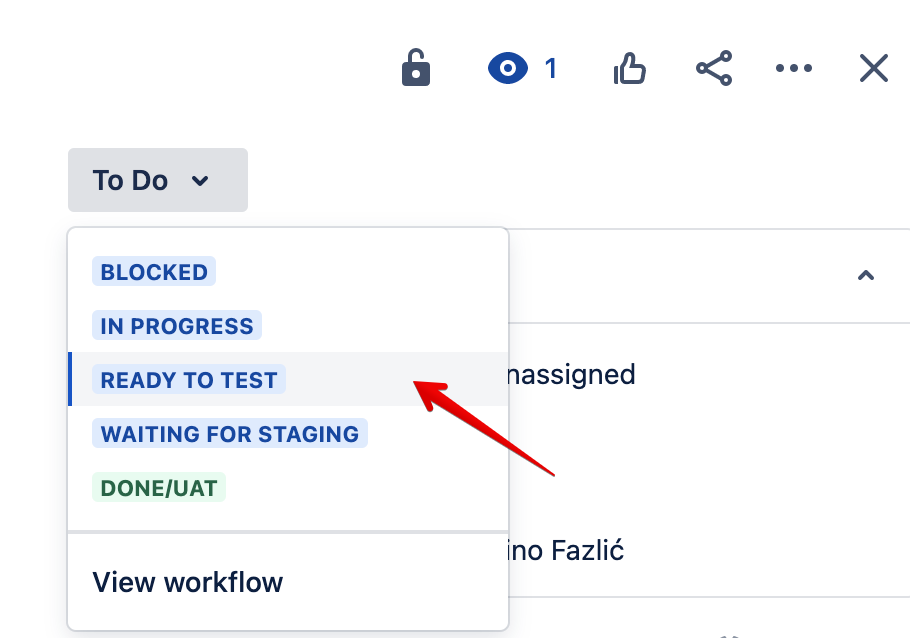Click the issue restrictions lock icon
The height and width of the screenshot is (638, 910).
[x=415, y=69]
